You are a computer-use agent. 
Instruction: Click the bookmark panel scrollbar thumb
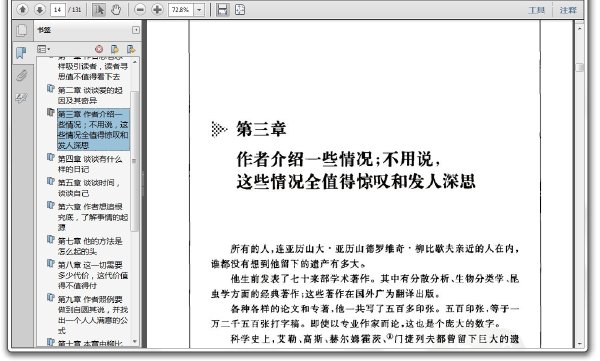click(134, 161)
